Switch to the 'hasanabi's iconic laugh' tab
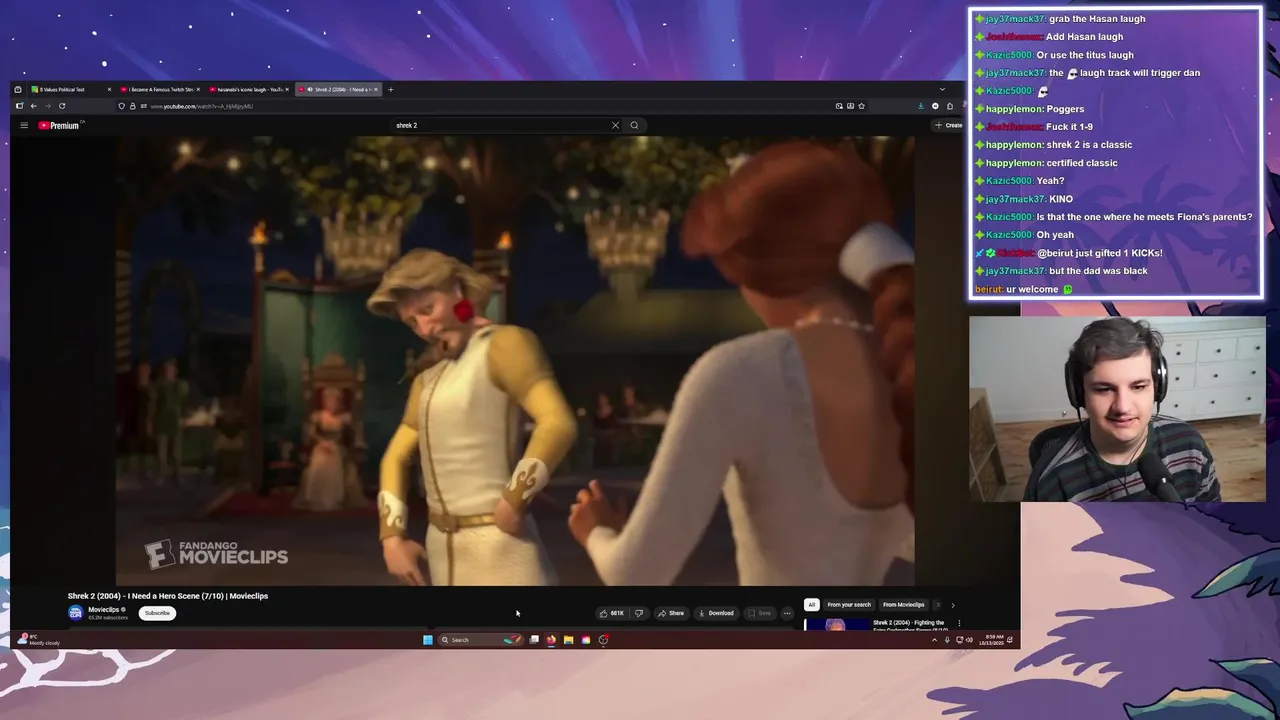Image resolution: width=1280 pixels, height=720 pixels. coord(246,89)
